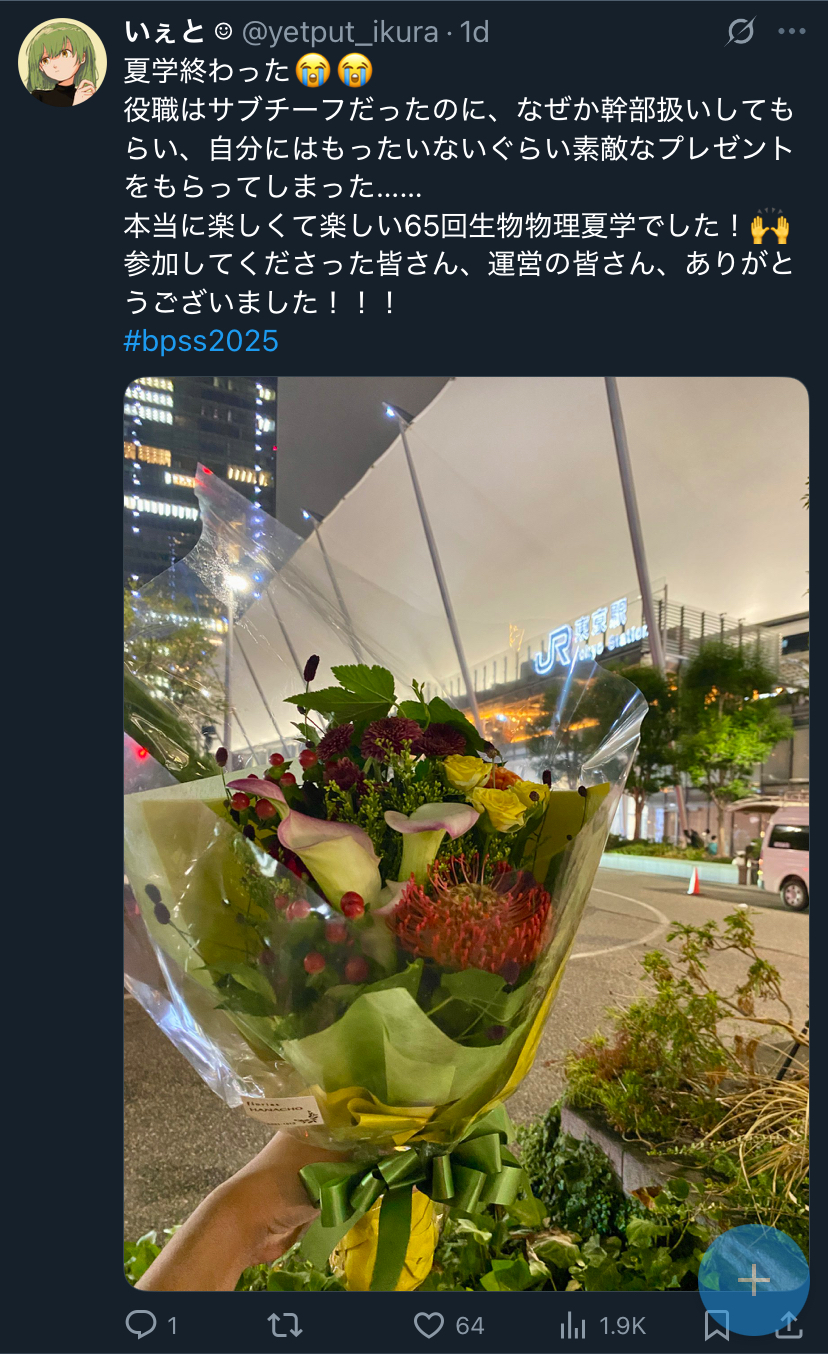Open the @yetput_ikura handle
Screen dimensions: 828x1354
pyautogui.click(x=341, y=32)
